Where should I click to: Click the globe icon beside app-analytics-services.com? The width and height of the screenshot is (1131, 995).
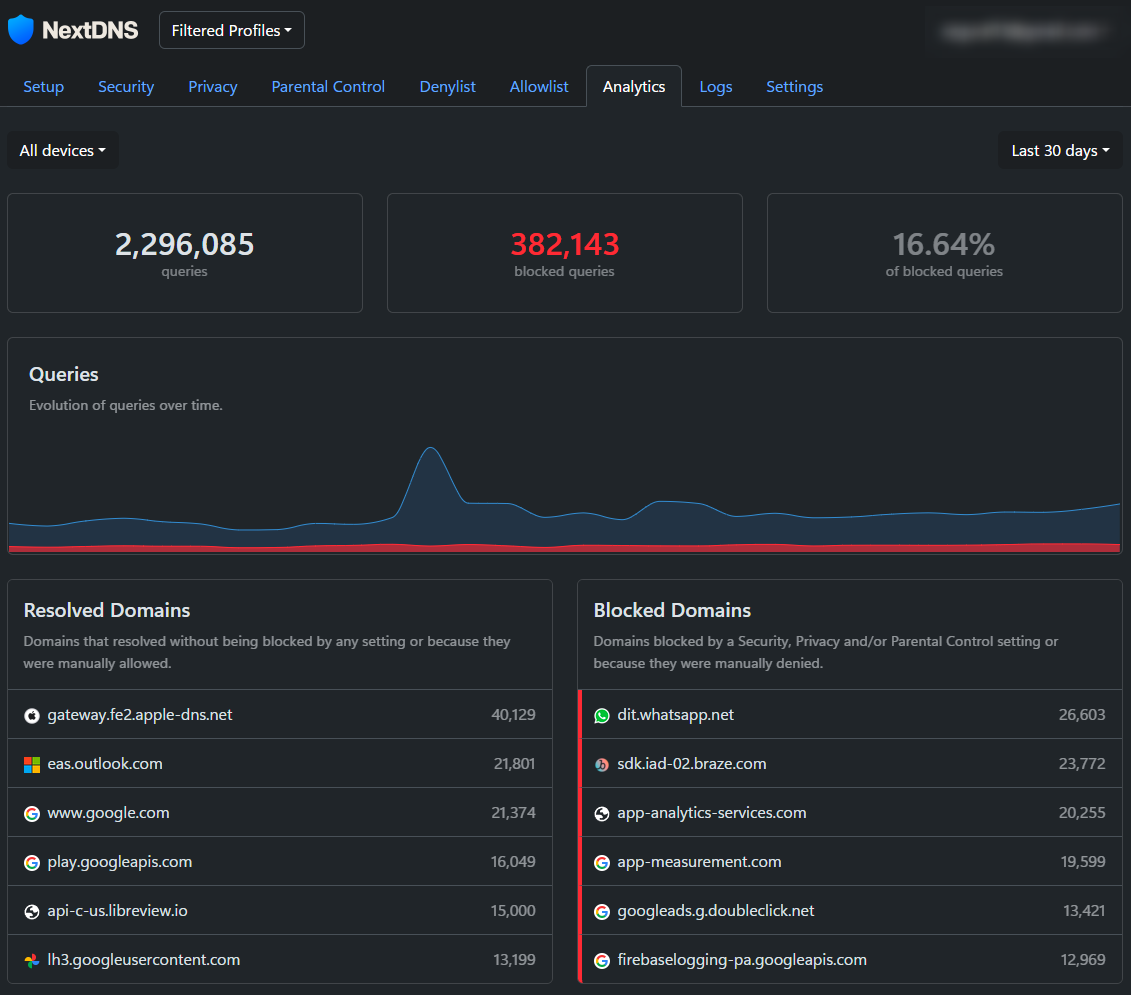click(x=601, y=812)
